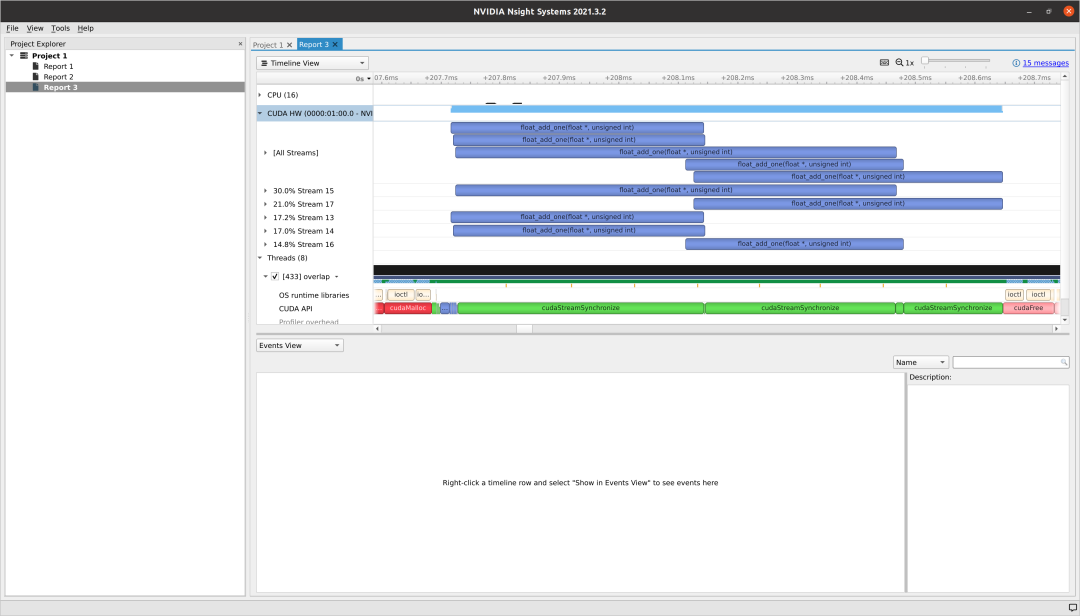The height and width of the screenshot is (616, 1080).
Task: Click the first cudaStreamSynchronize block
Action: [581, 308]
